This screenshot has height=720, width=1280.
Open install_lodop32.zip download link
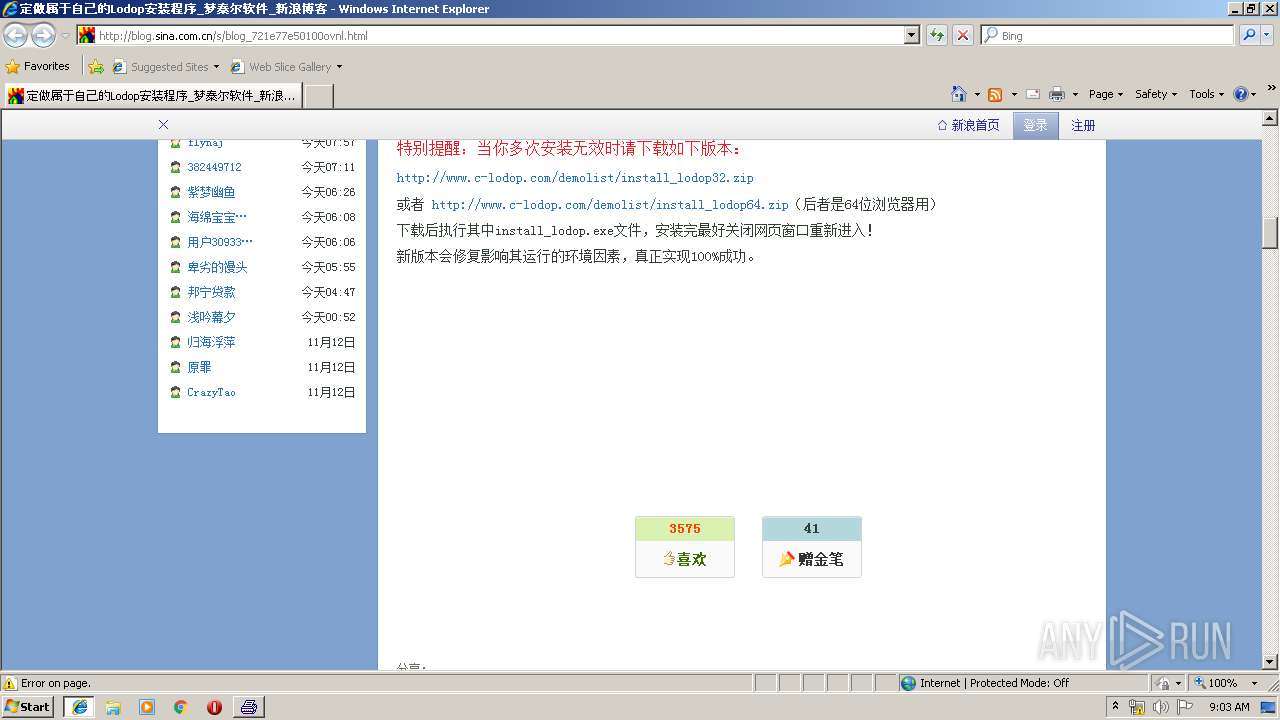pyautogui.click(x=575, y=178)
